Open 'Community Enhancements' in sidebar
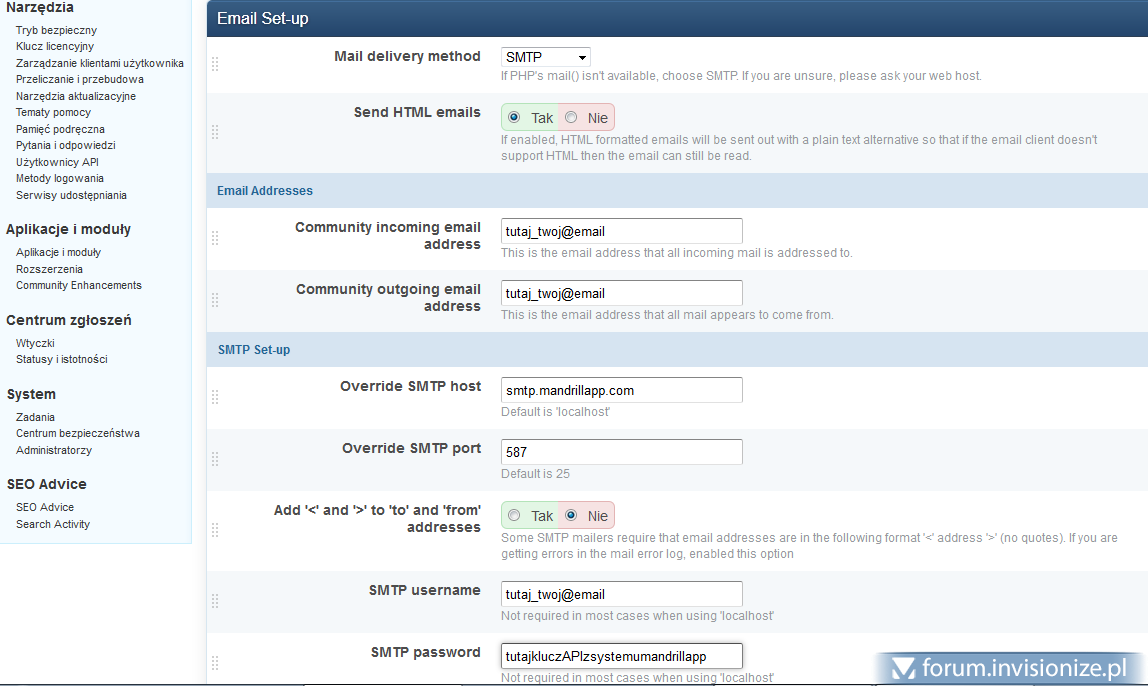Screen dimensions: 1148x686 (79, 285)
